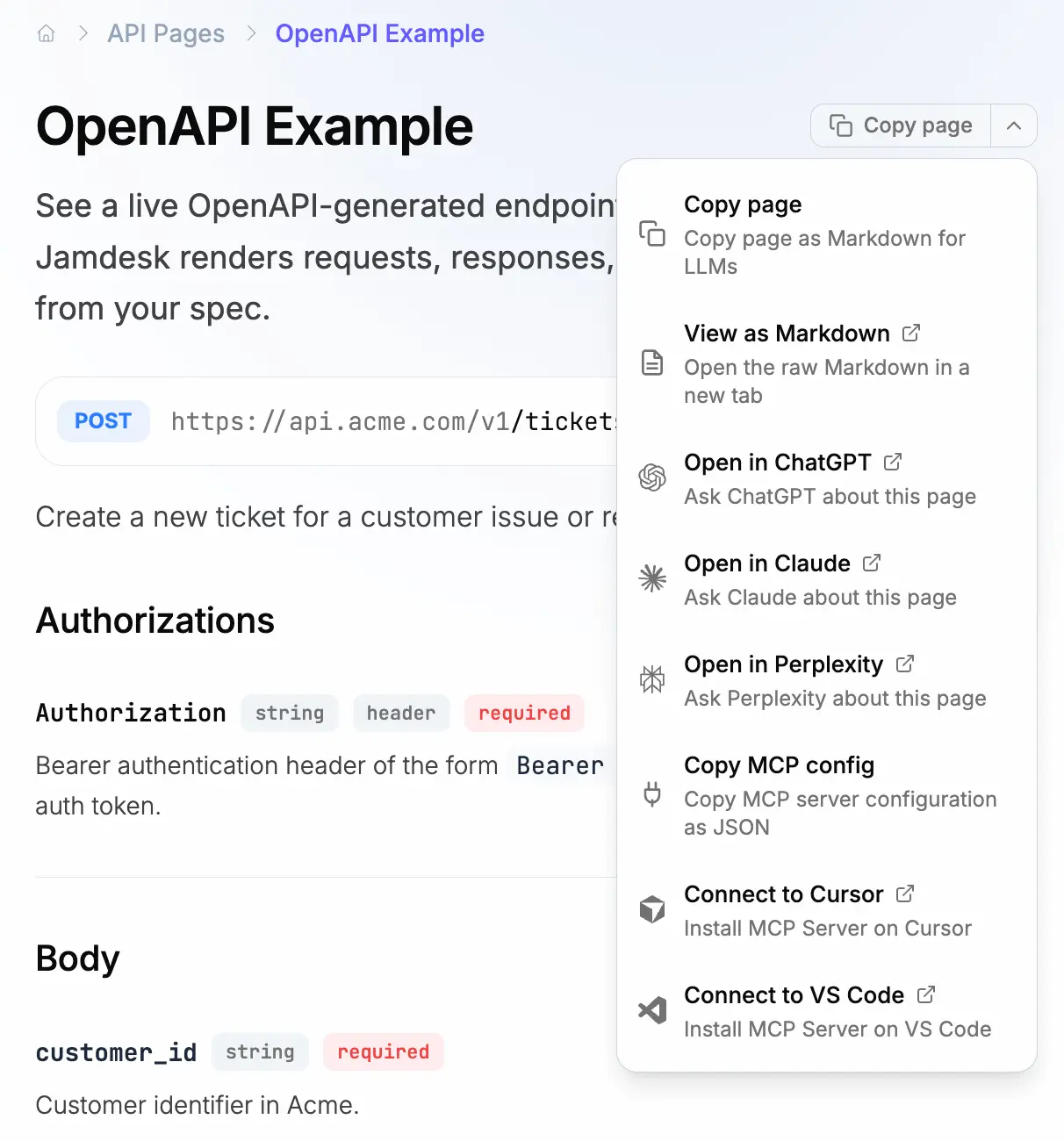Click the ChatGPT logo icon in the menu

click(x=652, y=478)
